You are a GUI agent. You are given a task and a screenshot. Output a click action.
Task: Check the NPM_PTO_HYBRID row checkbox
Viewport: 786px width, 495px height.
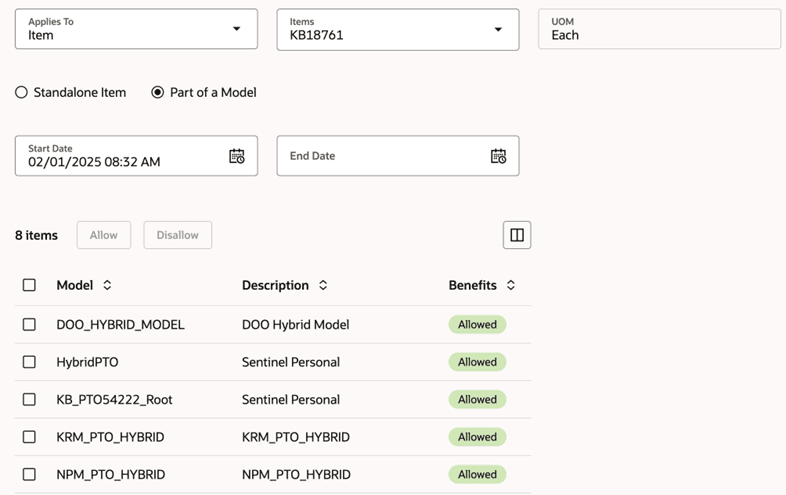tap(29, 474)
